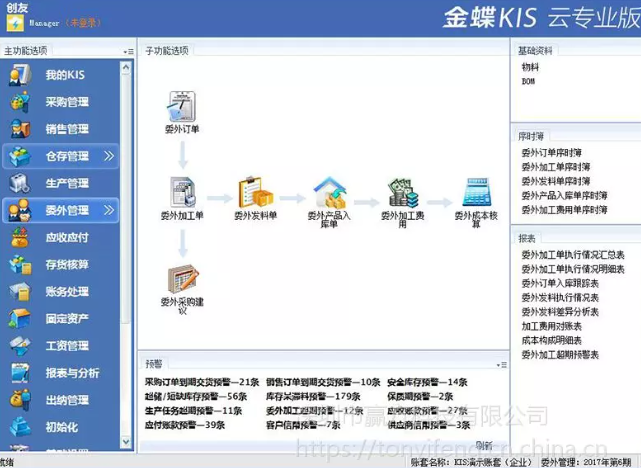641x468 pixels.
Task: Select the 委外管理 people icon
Action: coord(20,210)
